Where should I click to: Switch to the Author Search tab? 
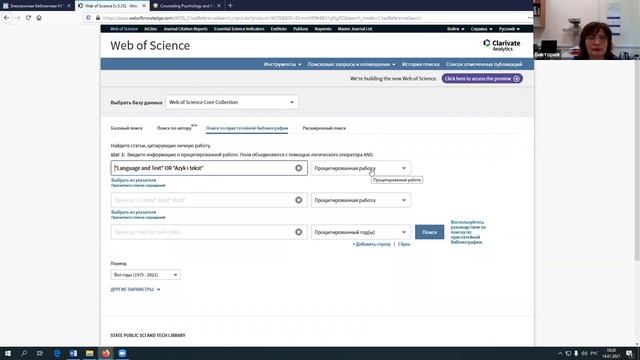click(174, 128)
